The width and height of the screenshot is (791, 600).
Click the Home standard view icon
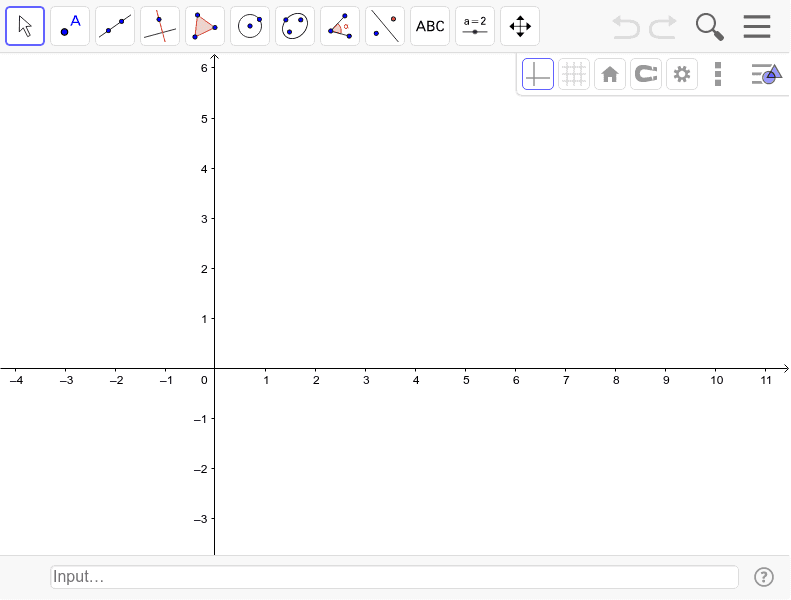click(x=610, y=74)
